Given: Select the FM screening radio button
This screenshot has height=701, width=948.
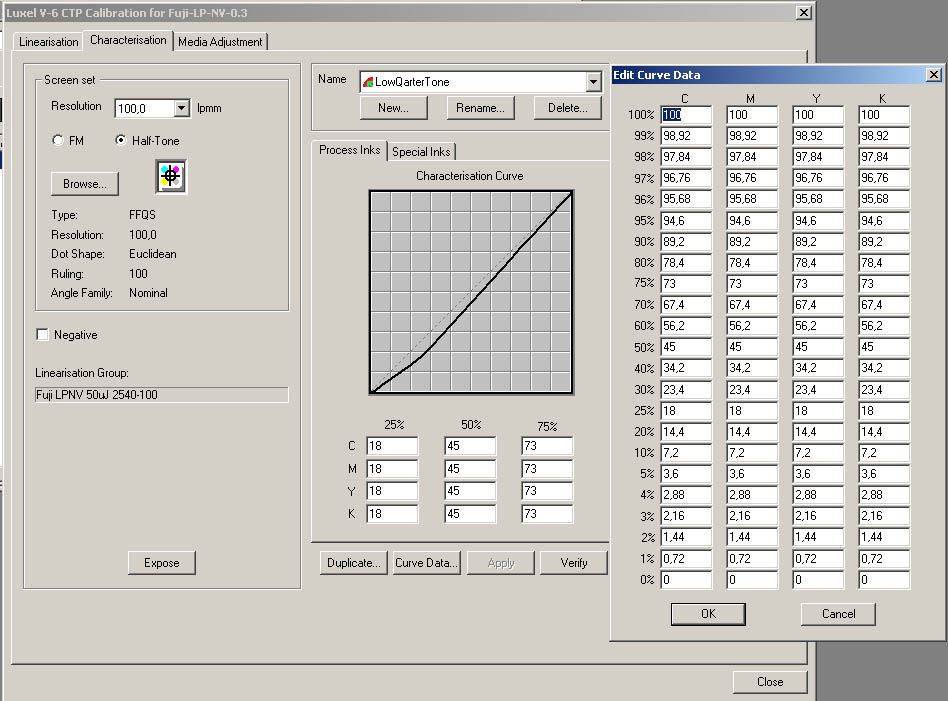Looking at the screenshot, I should 58,141.
